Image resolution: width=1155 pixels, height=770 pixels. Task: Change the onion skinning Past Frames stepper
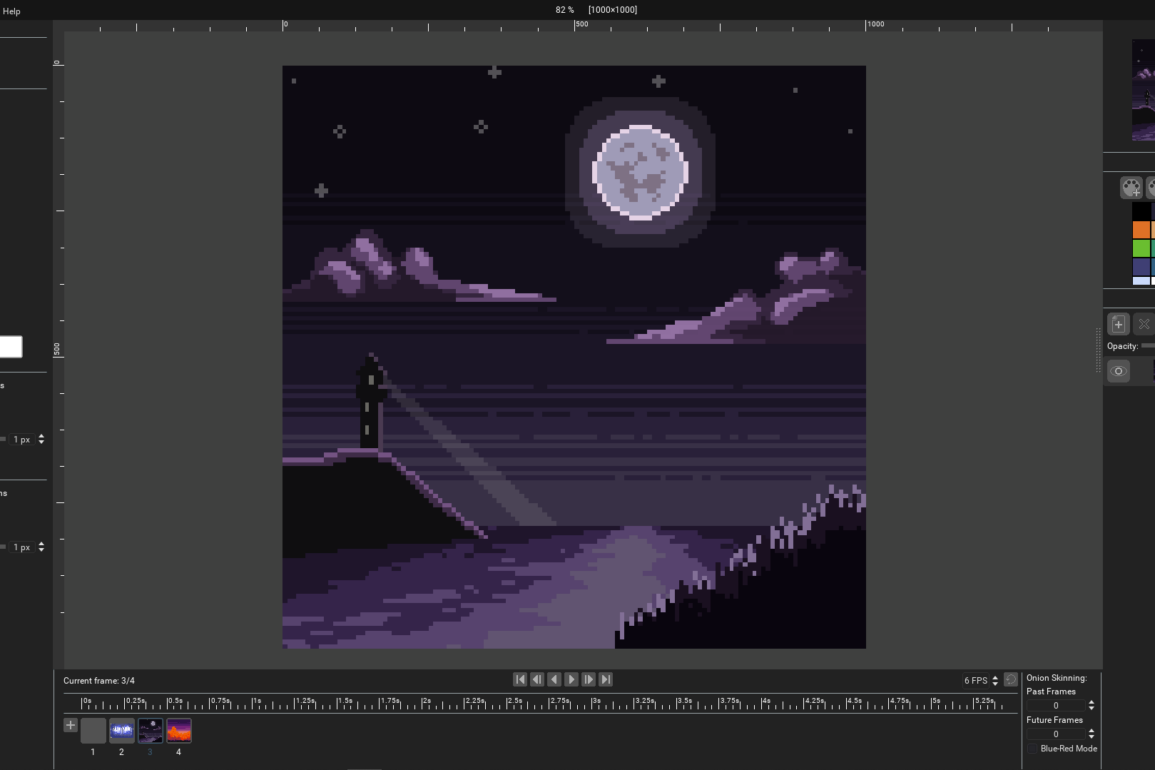pos(1091,705)
